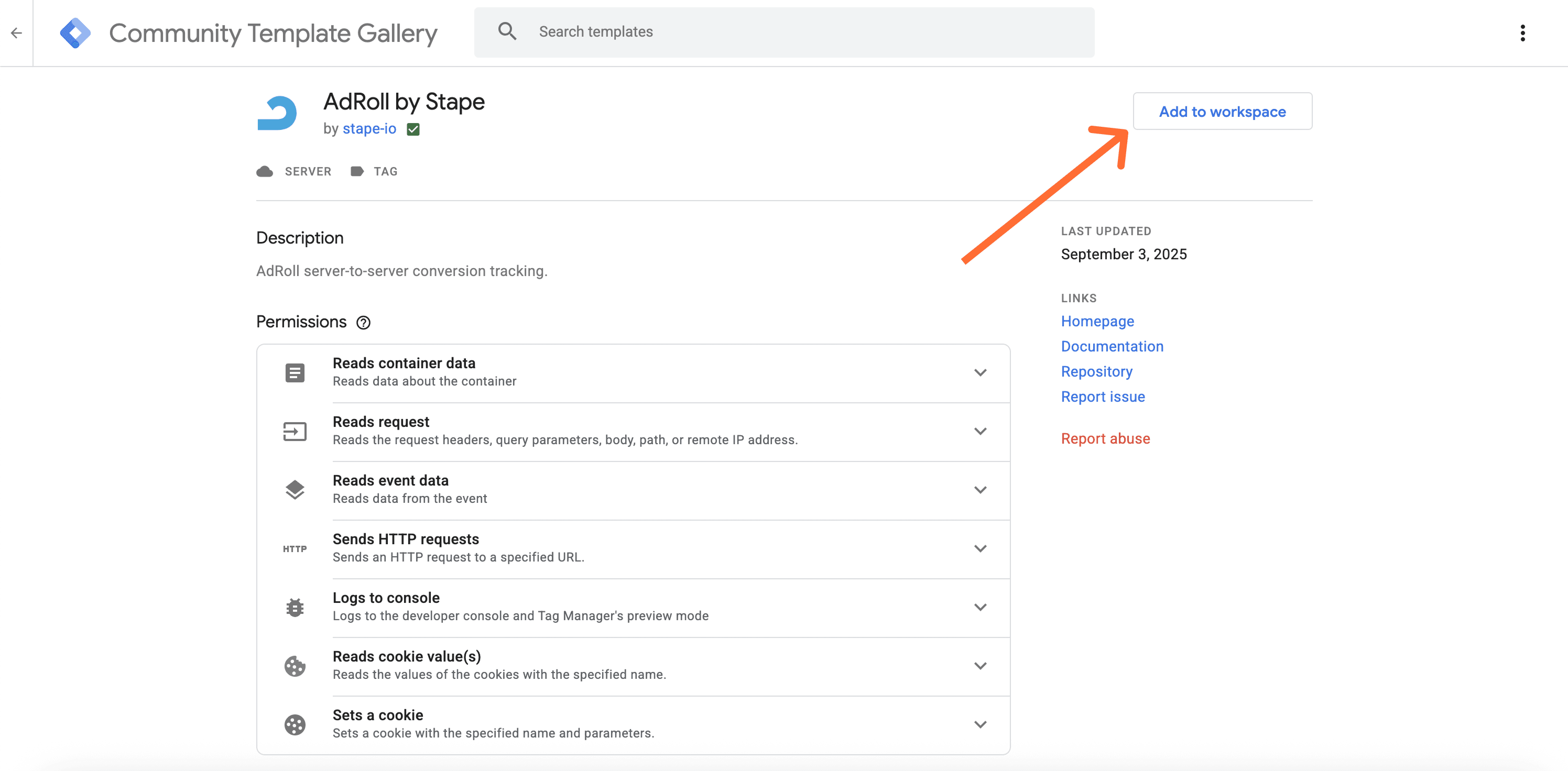Click the AdRoll server-to-server conversion tracking description
The height and width of the screenshot is (771, 1568).
click(402, 271)
